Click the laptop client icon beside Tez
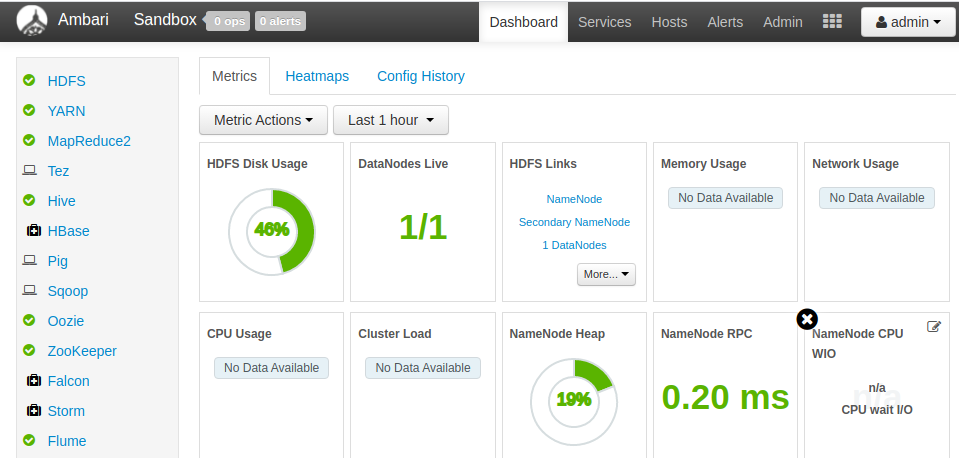 click(x=29, y=170)
